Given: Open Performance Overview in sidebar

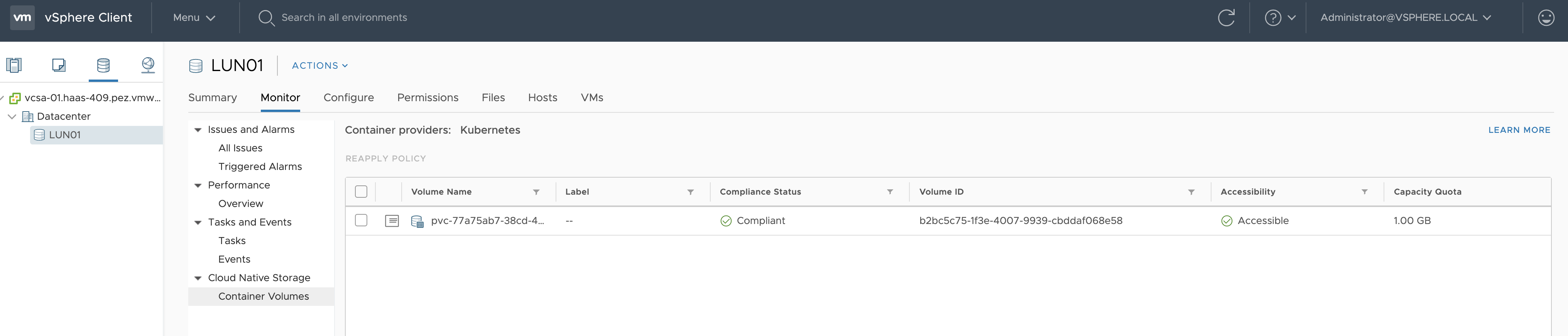Looking at the screenshot, I should pos(240,204).
